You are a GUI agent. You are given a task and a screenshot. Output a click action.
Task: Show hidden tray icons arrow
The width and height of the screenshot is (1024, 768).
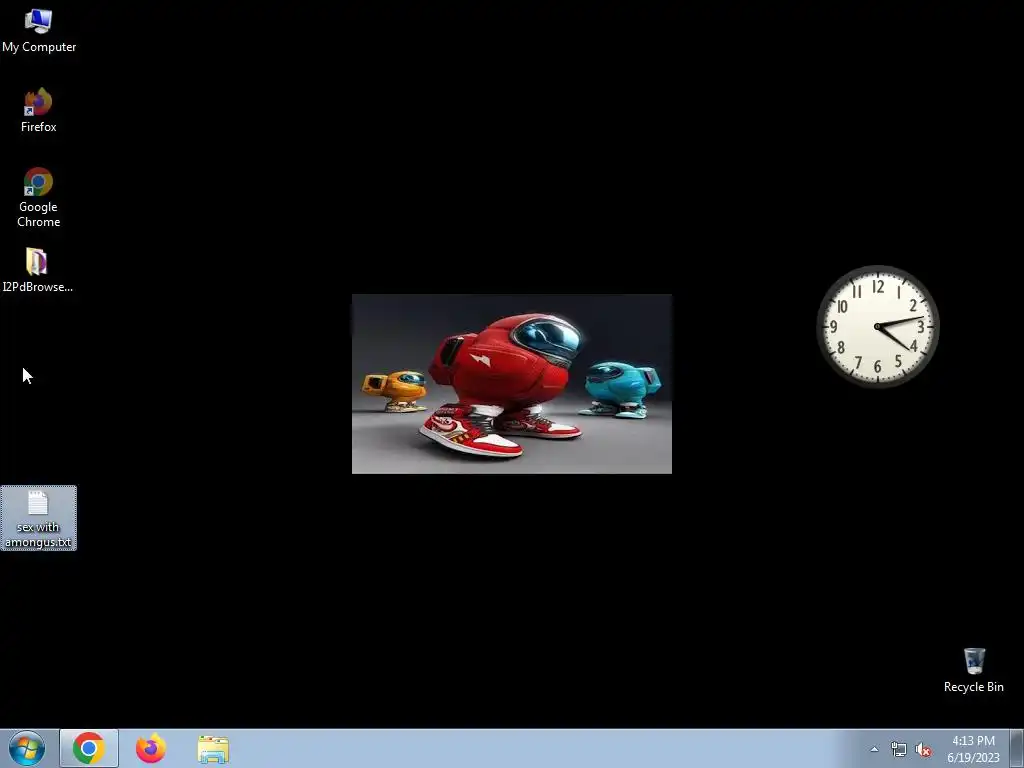pos(874,749)
